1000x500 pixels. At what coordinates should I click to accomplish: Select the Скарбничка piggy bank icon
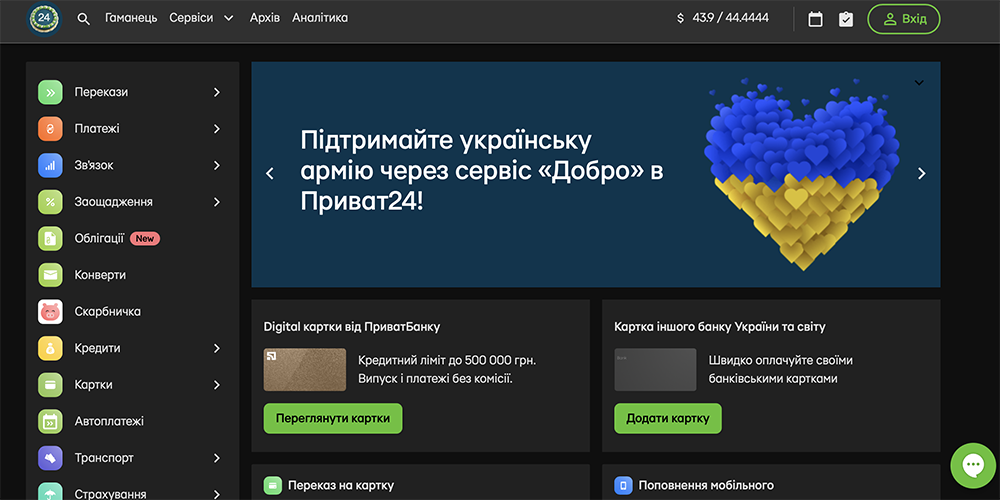tap(51, 312)
